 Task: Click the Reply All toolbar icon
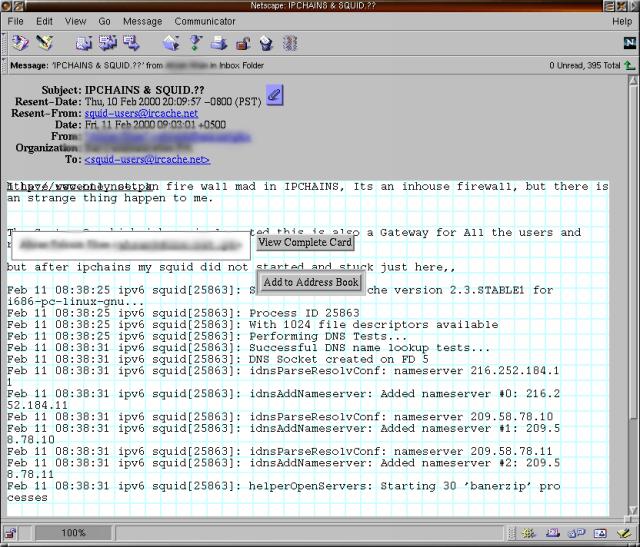[x=108, y=43]
